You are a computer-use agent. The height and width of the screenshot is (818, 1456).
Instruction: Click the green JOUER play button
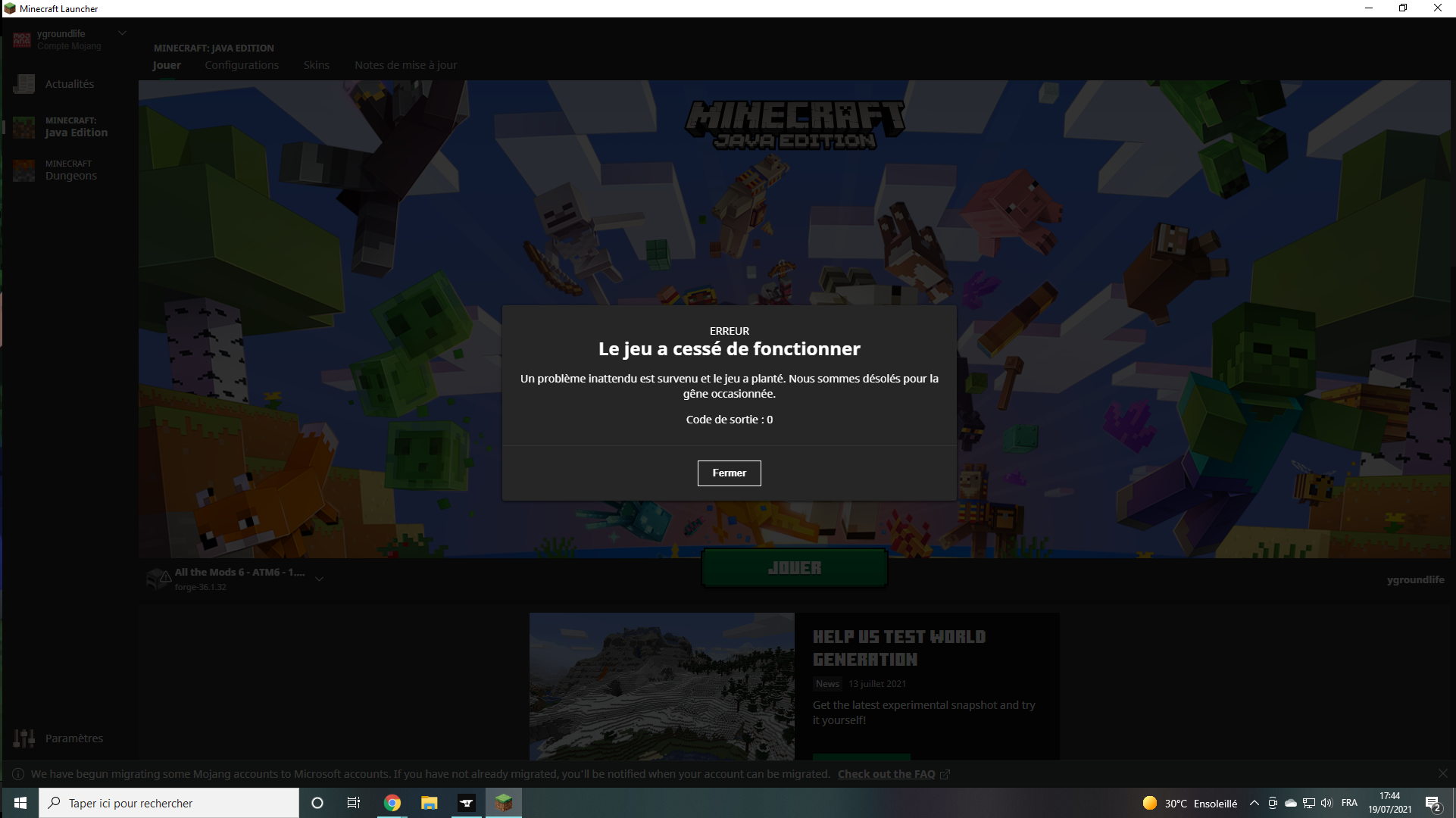point(794,568)
